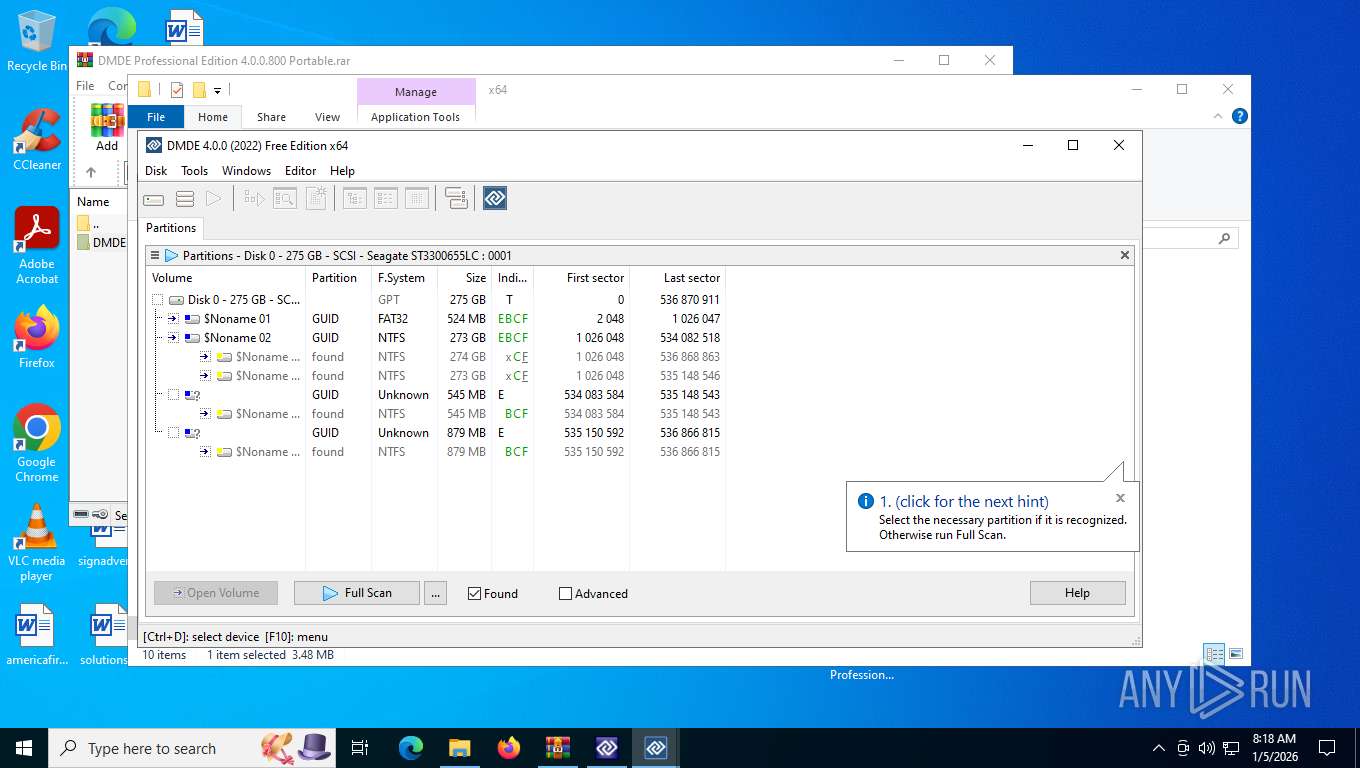Click the Add icon in WinRAR window
The width and height of the screenshot is (1360, 768).
tap(107, 127)
